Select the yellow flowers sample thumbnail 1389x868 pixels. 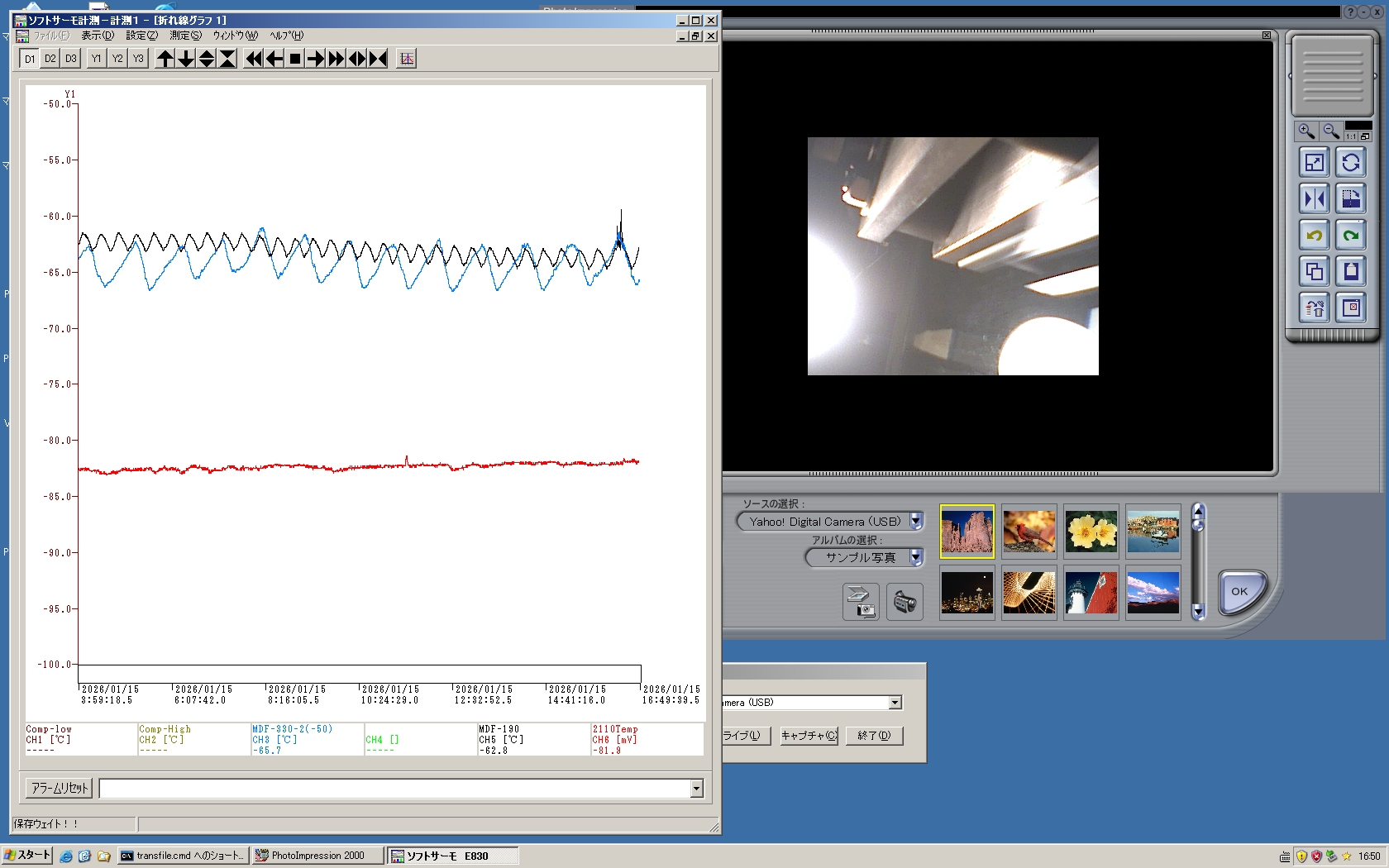coord(1091,532)
